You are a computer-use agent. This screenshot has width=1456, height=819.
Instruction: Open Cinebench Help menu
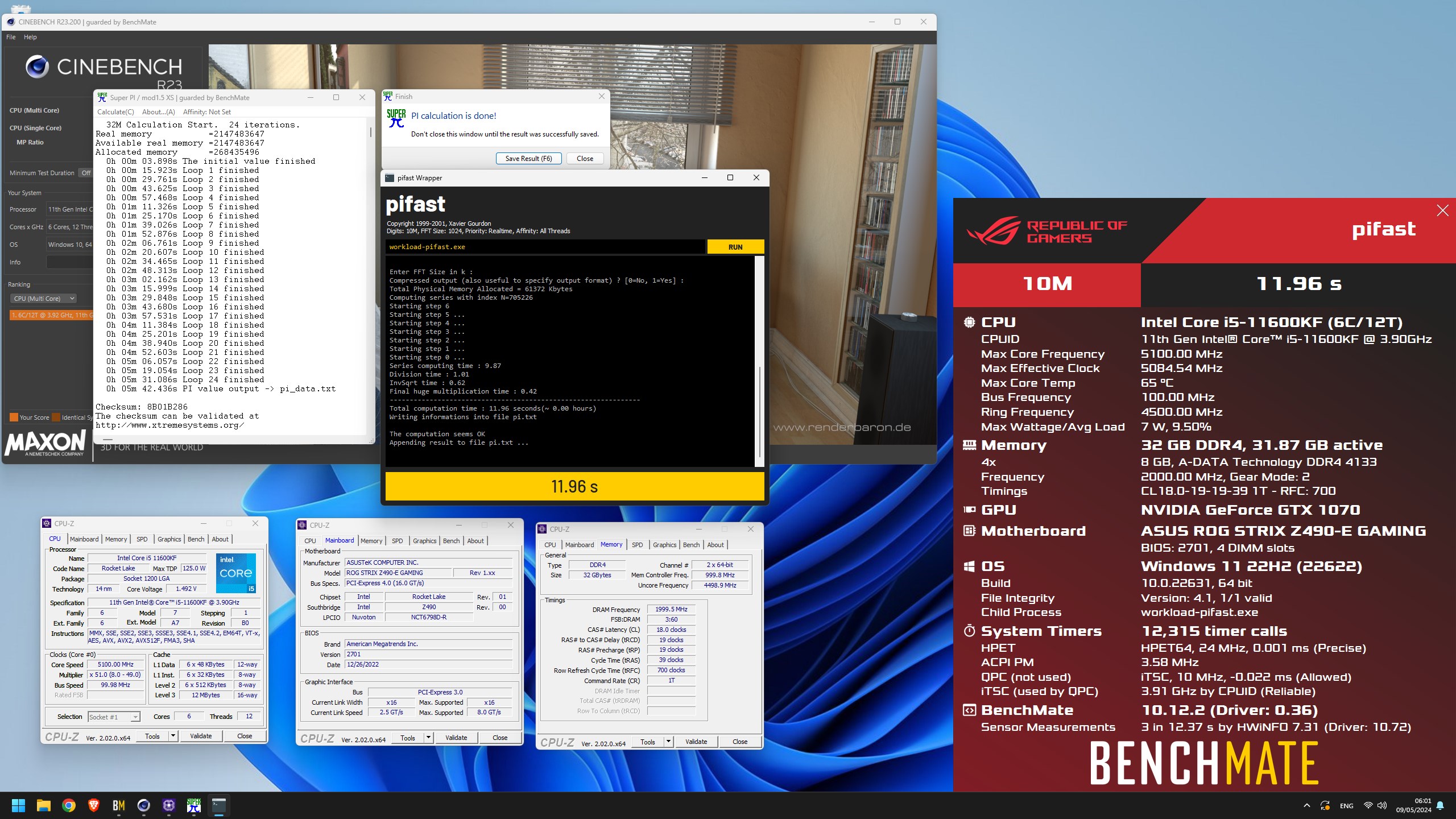coord(30,37)
